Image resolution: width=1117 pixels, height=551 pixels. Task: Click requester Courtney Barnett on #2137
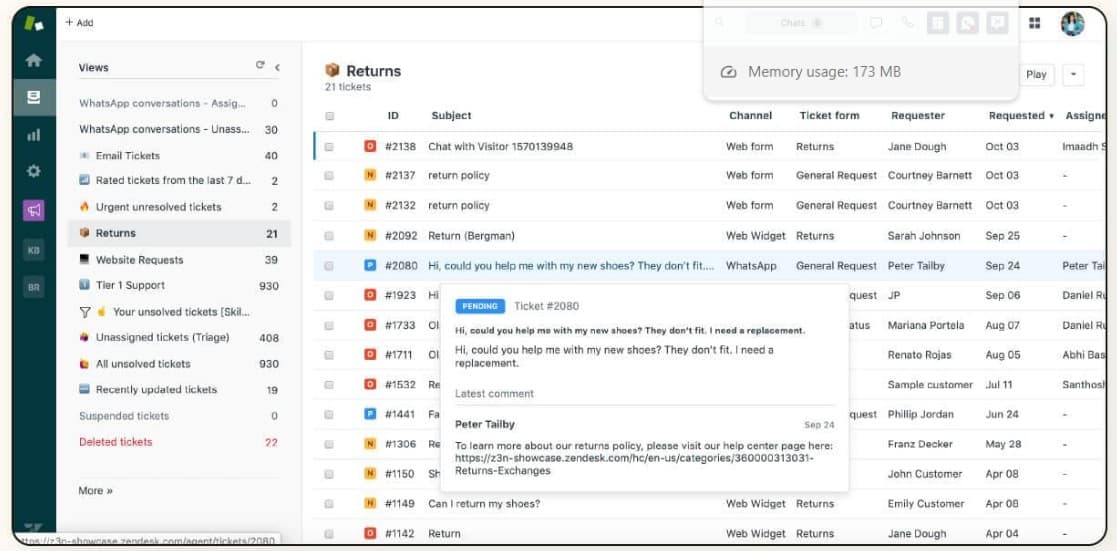pyautogui.click(x=930, y=175)
